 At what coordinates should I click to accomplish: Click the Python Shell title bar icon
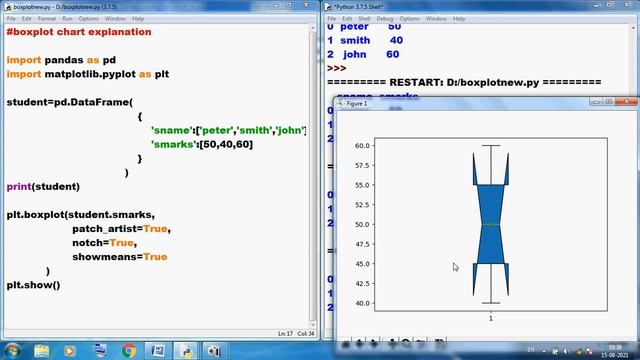pos(329,7)
